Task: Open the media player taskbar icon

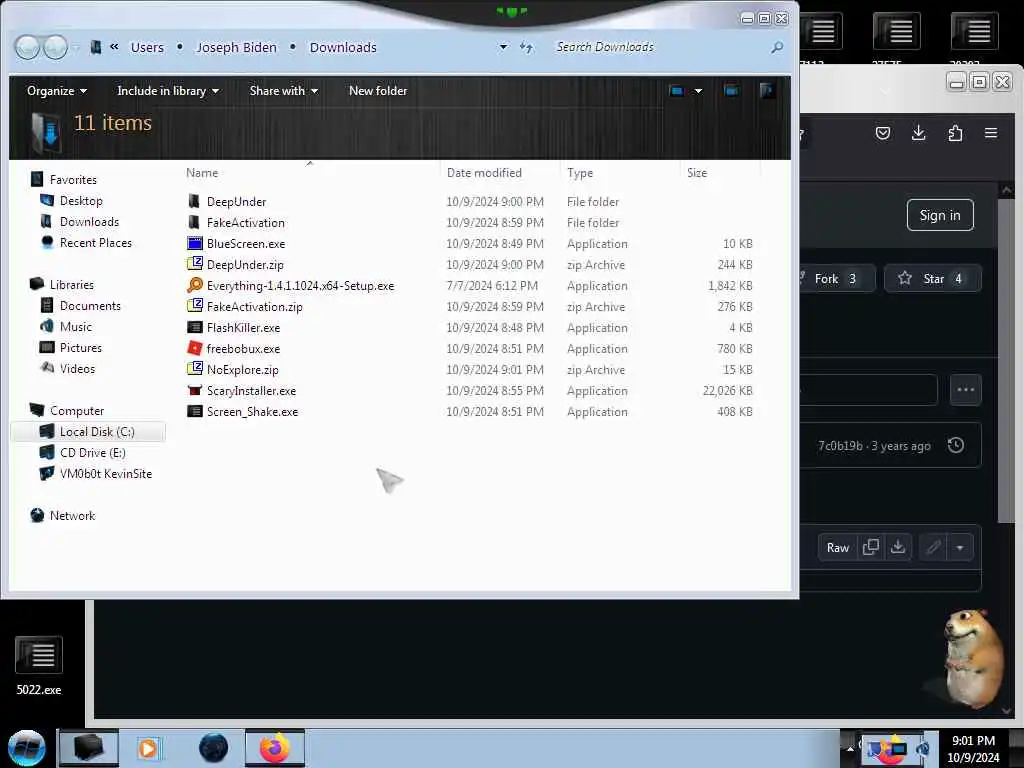Action: coord(148,748)
